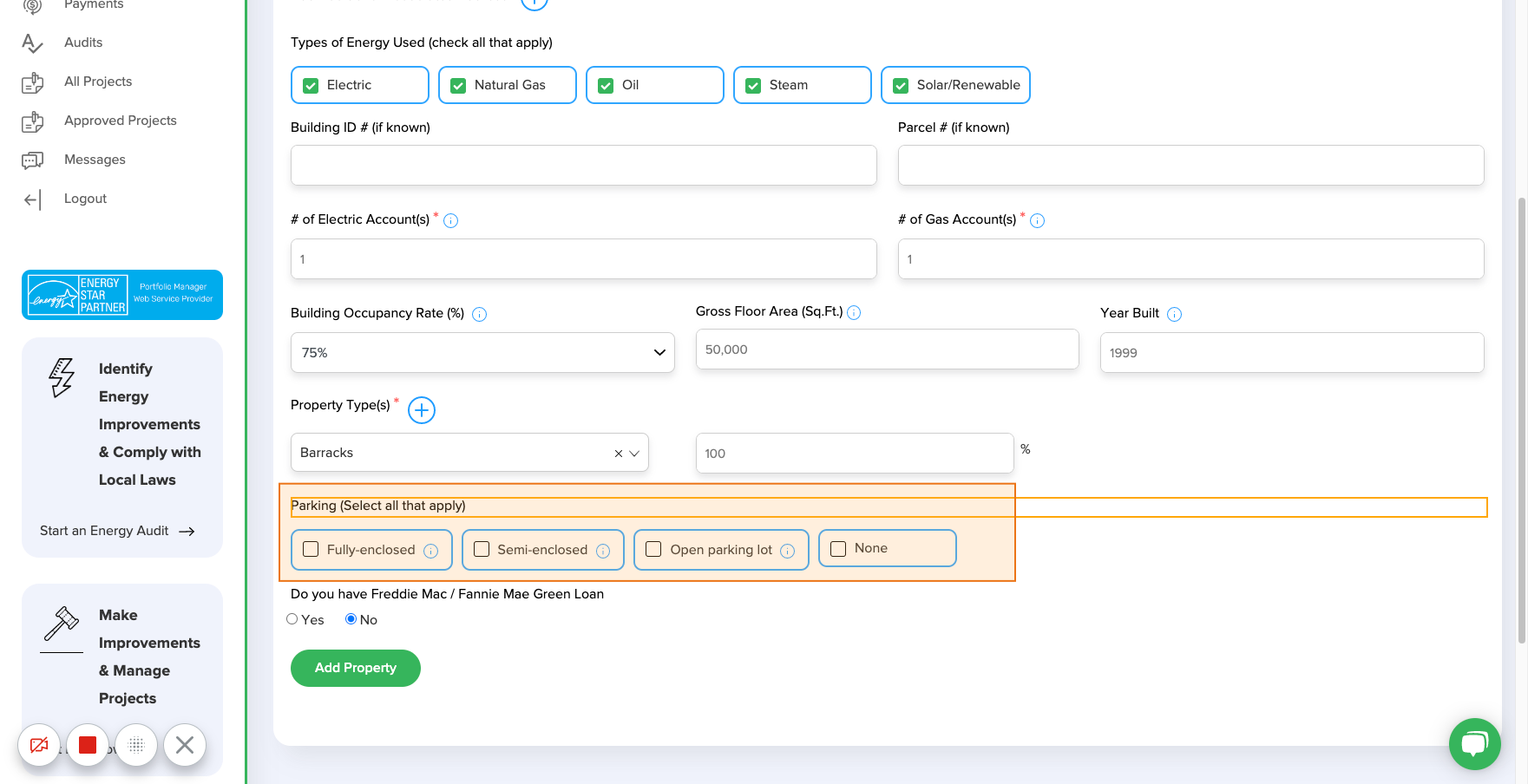Click the Audits checkmark icon
1528x784 pixels.
[x=32, y=43]
